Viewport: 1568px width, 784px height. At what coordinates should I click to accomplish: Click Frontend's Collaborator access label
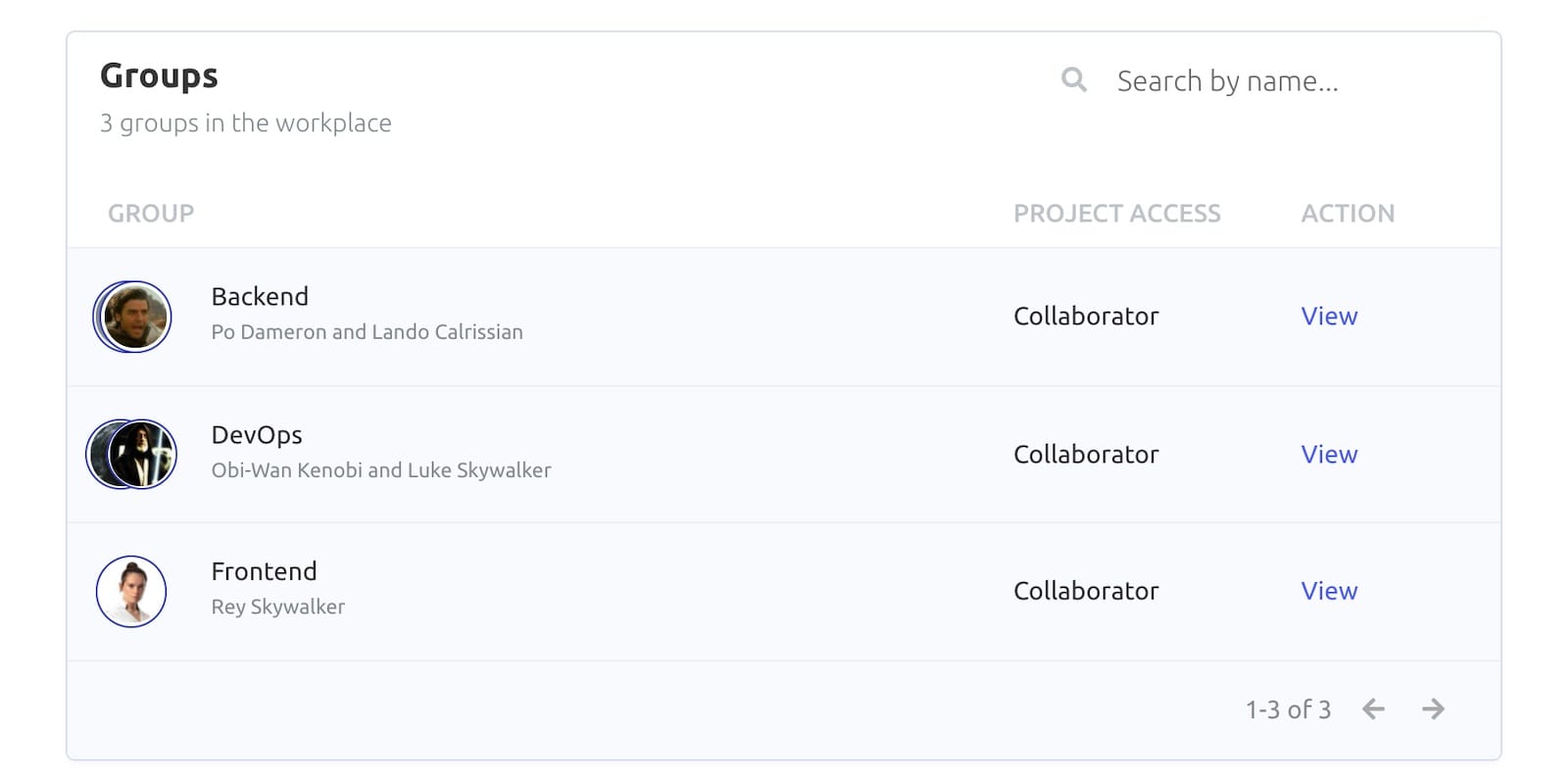click(1086, 591)
